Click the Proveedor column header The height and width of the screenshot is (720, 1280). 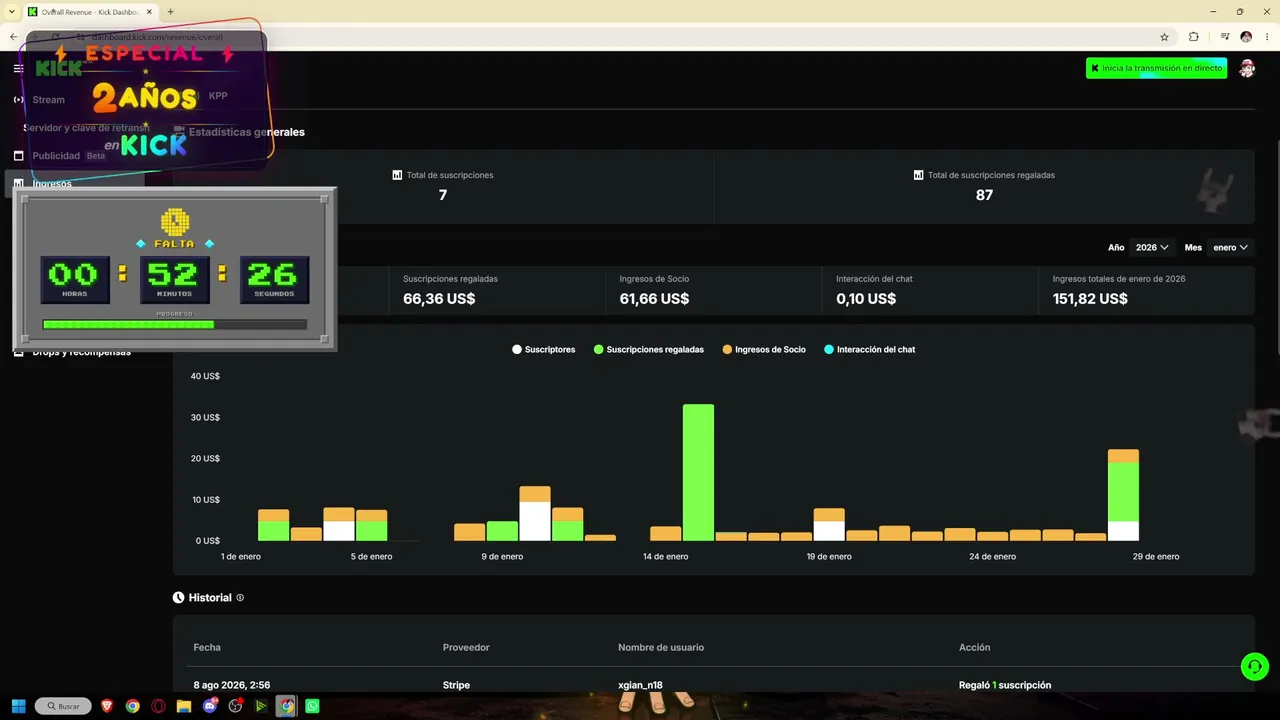coord(466,648)
